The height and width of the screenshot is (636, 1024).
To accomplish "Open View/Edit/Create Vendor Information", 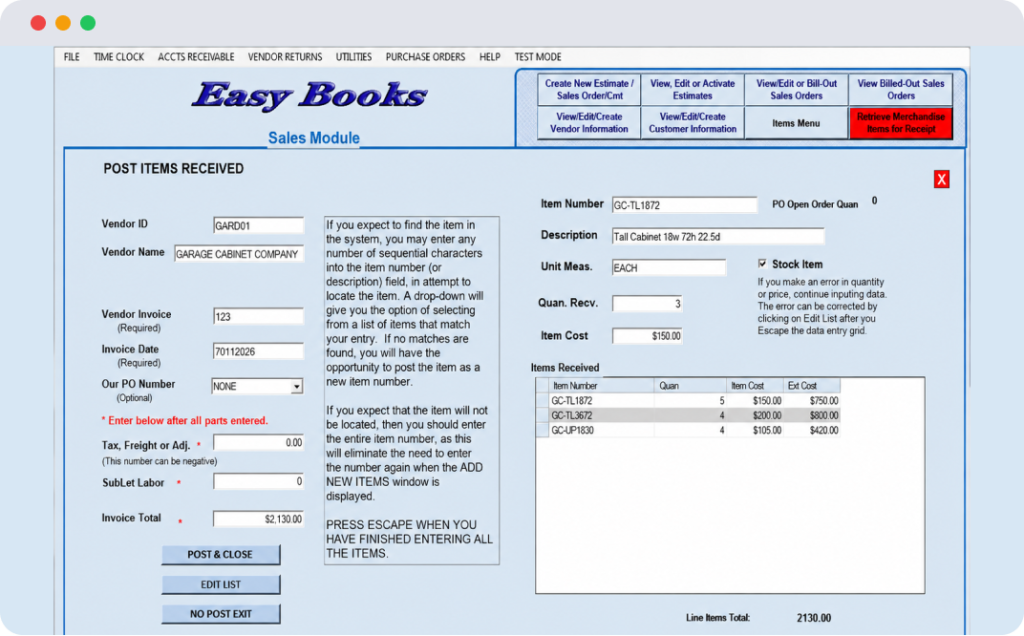I will pyautogui.click(x=589, y=123).
